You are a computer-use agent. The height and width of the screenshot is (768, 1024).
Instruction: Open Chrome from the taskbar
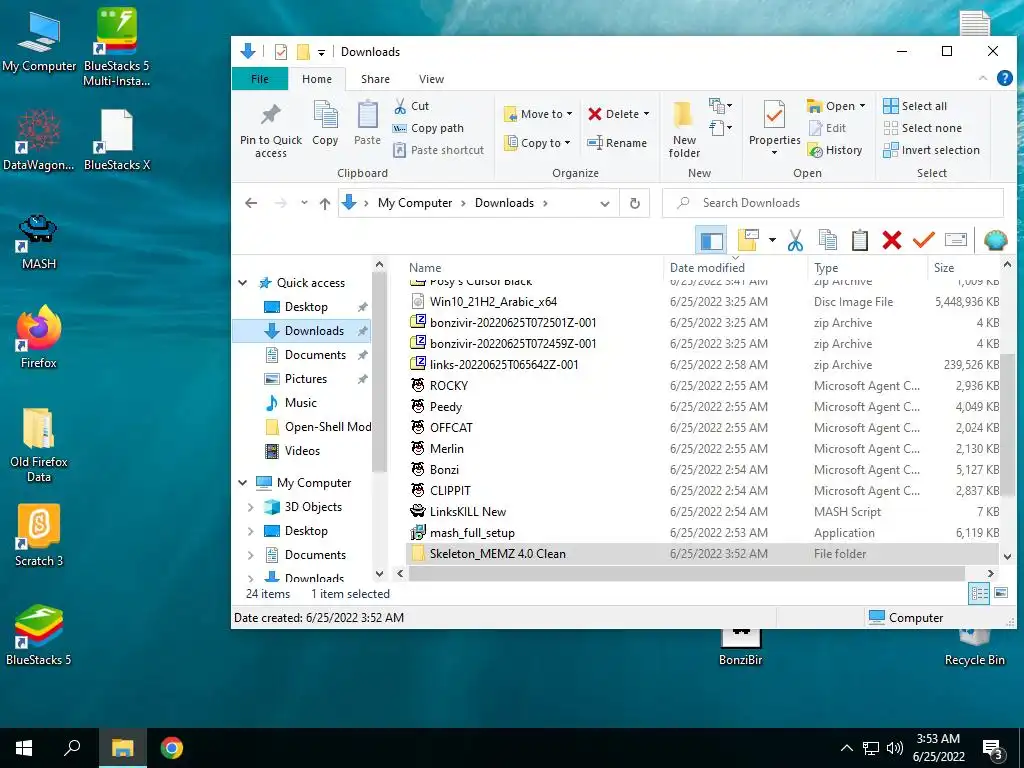[x=172, y=748]
